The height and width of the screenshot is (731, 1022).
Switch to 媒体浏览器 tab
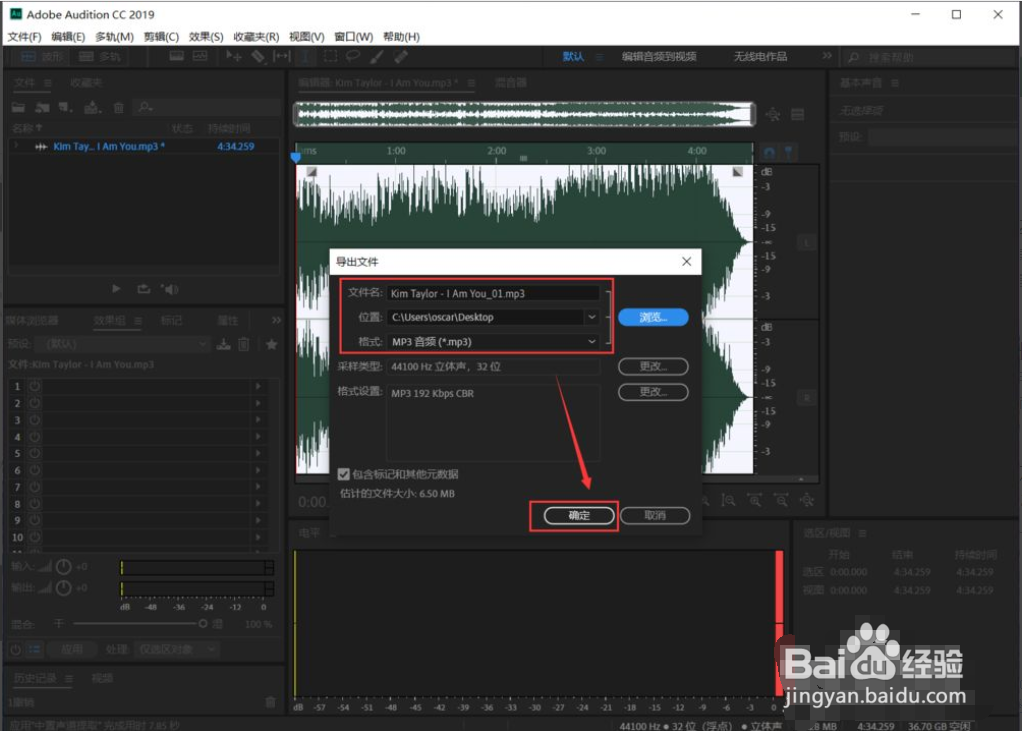32,321
